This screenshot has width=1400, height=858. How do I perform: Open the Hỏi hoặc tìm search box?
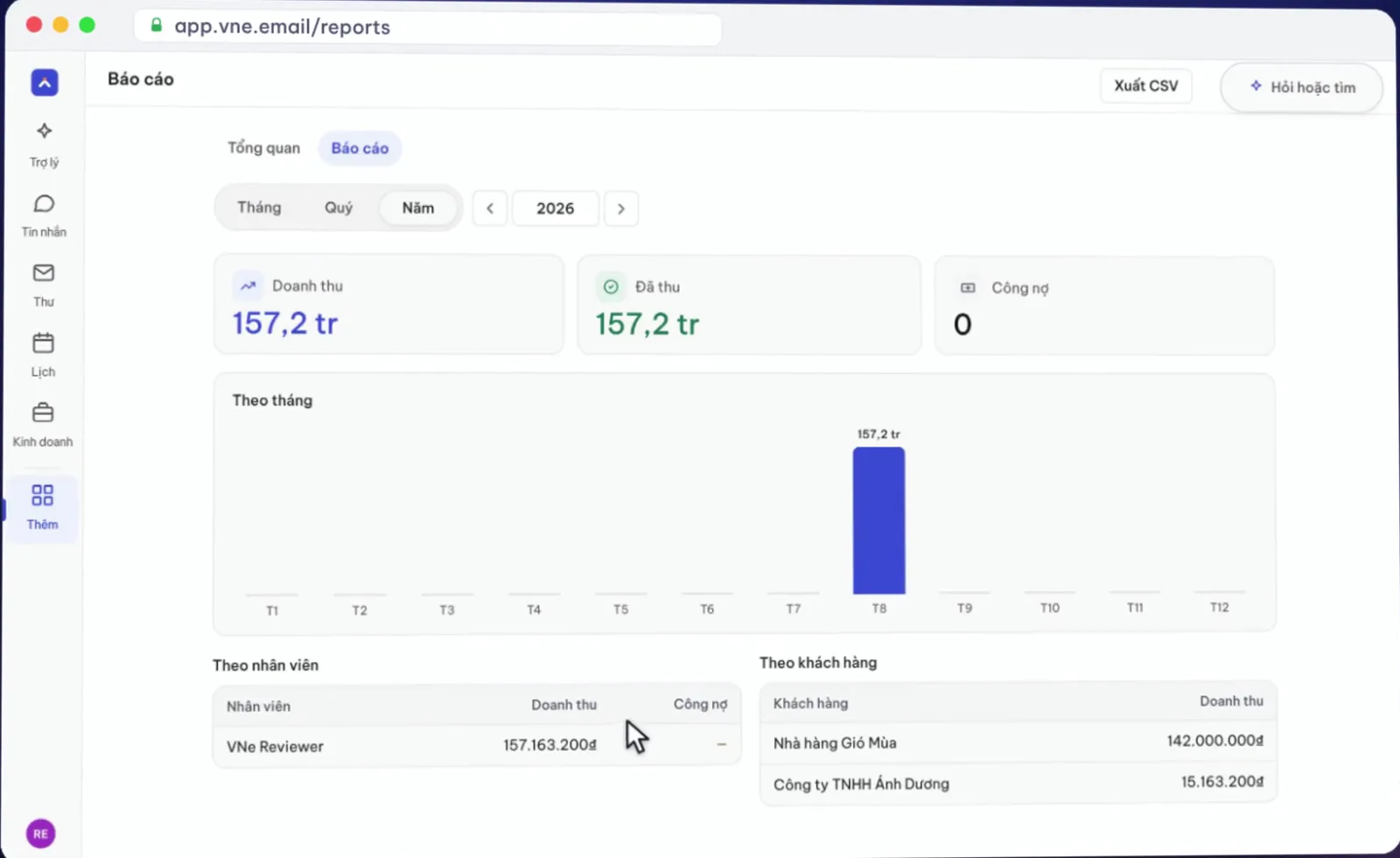[x=1302, y=87]
